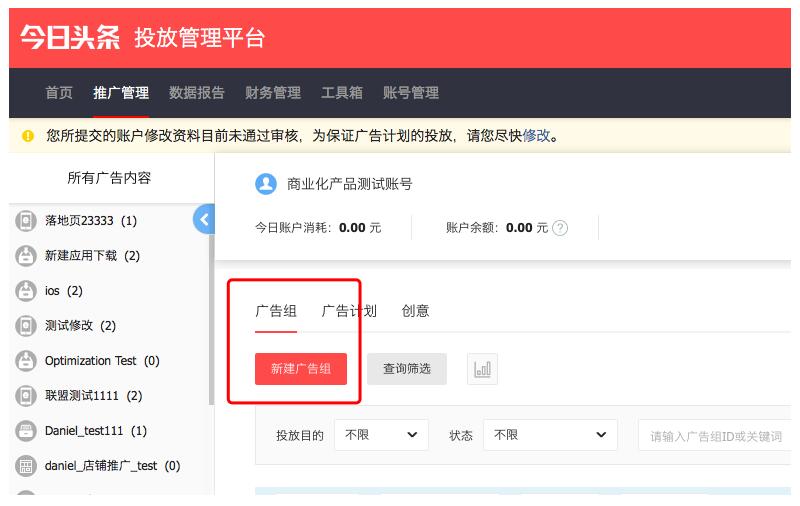Select 落地页23333 (1) in sidebar
Screen dimensions: 800x506
pos(91,221)
